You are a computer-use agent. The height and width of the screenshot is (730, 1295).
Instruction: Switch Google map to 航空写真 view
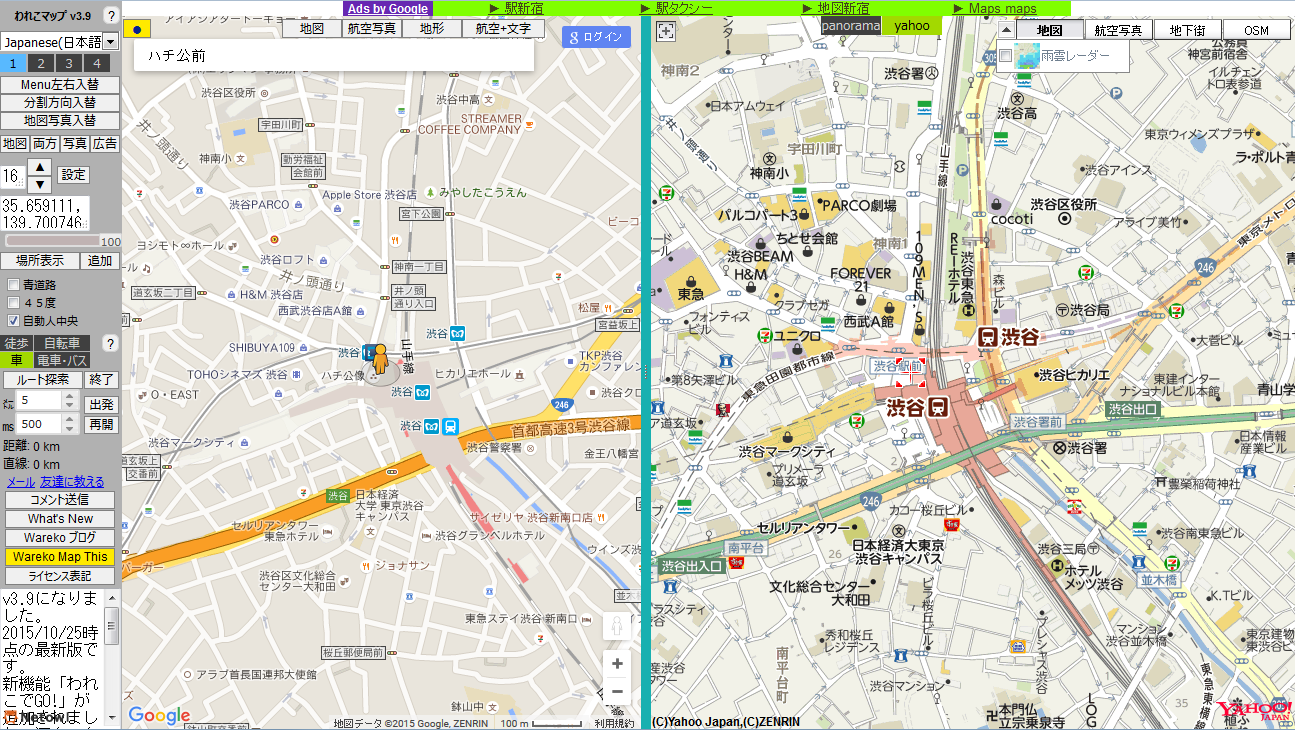point(372,29)
